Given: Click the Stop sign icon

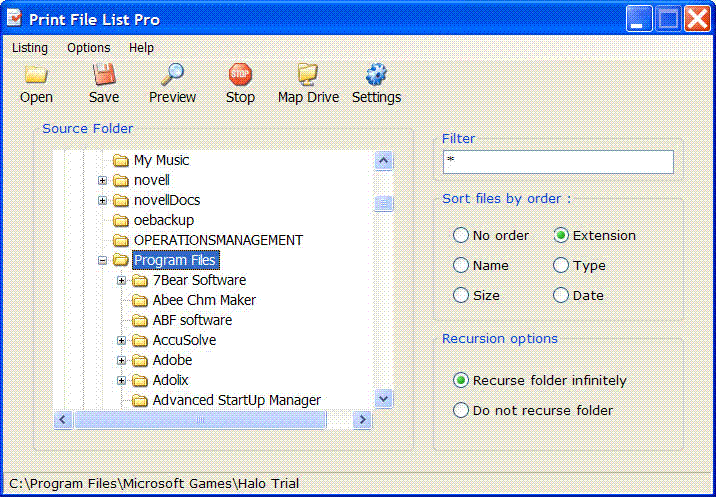Looking at the screenshot, I should coord(240,74).
